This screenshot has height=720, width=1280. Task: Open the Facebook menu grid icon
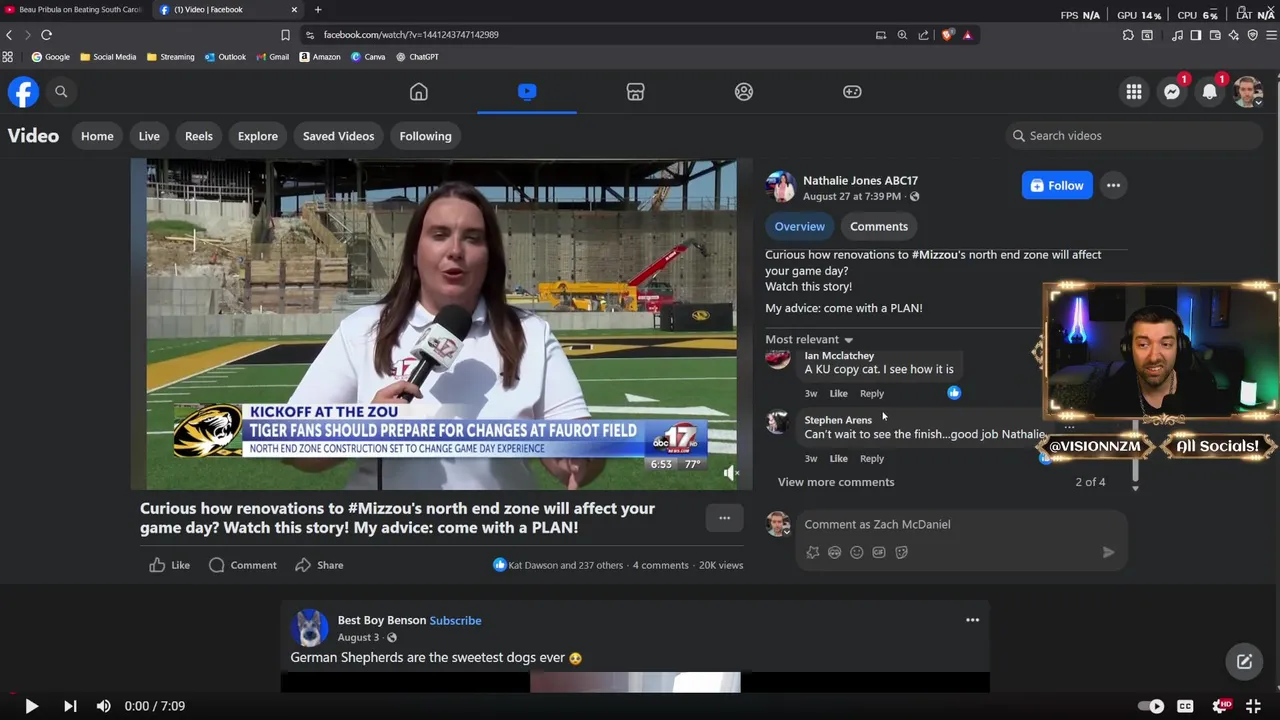pos(1134,92)
